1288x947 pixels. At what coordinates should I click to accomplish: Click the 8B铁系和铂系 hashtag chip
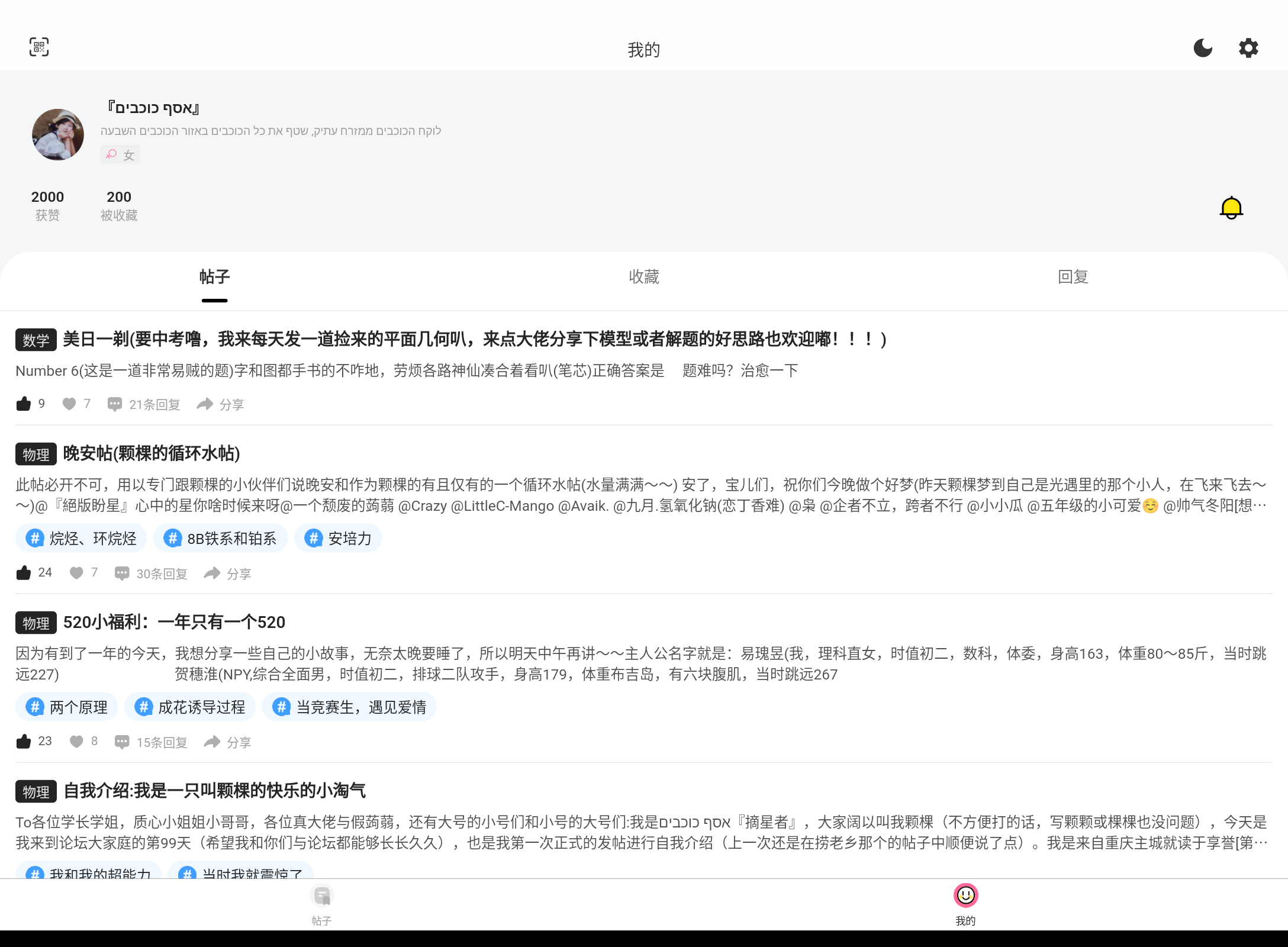pyautogui.click(x=220, y=538)
